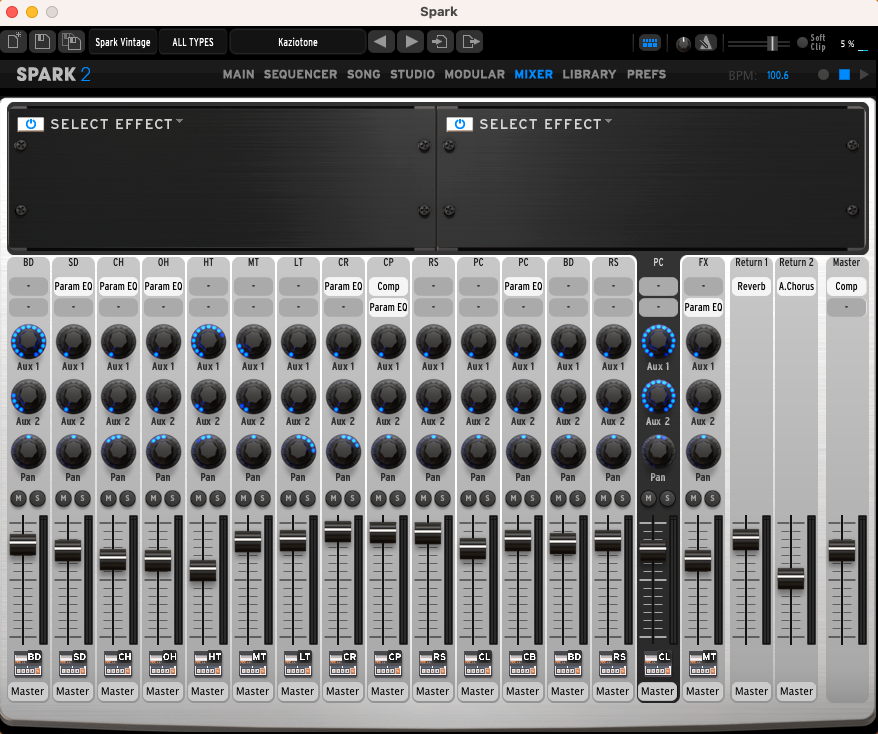Click the import project icon
Screen dimensions: 878x734
[439, 41]
